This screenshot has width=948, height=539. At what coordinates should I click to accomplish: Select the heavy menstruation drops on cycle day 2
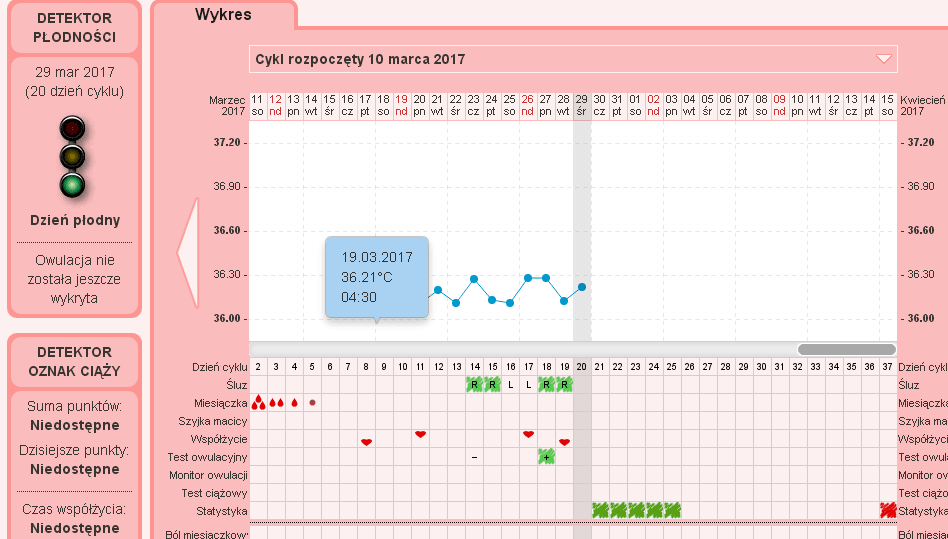pyautogui.click(x=258, y=403)
